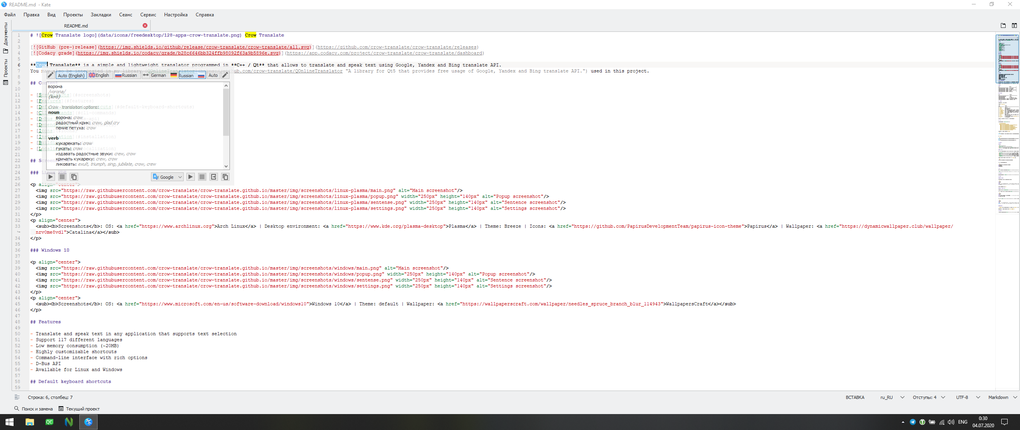
Task: Open the Сервис menu
Action: pyautogui.click(x=150, y=14)
